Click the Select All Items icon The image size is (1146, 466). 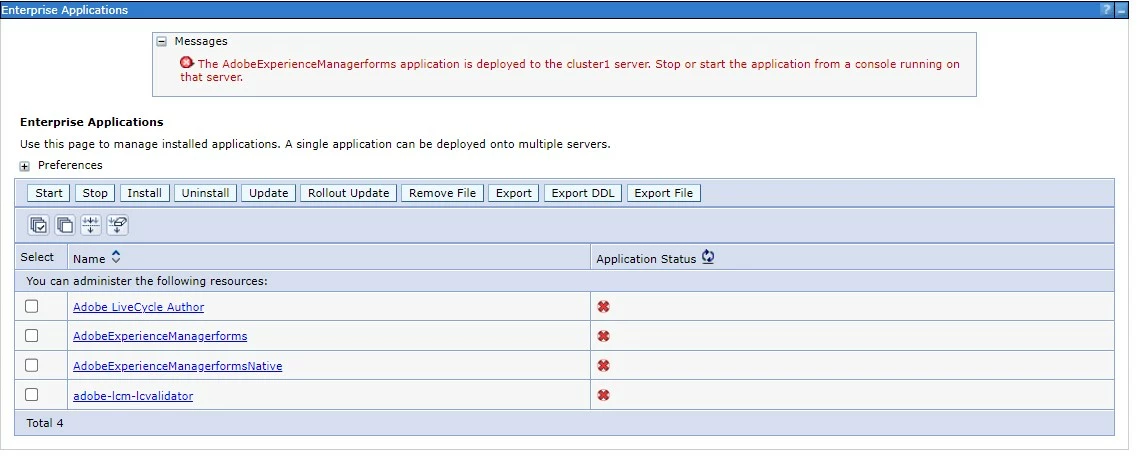(x=39, y=225)
